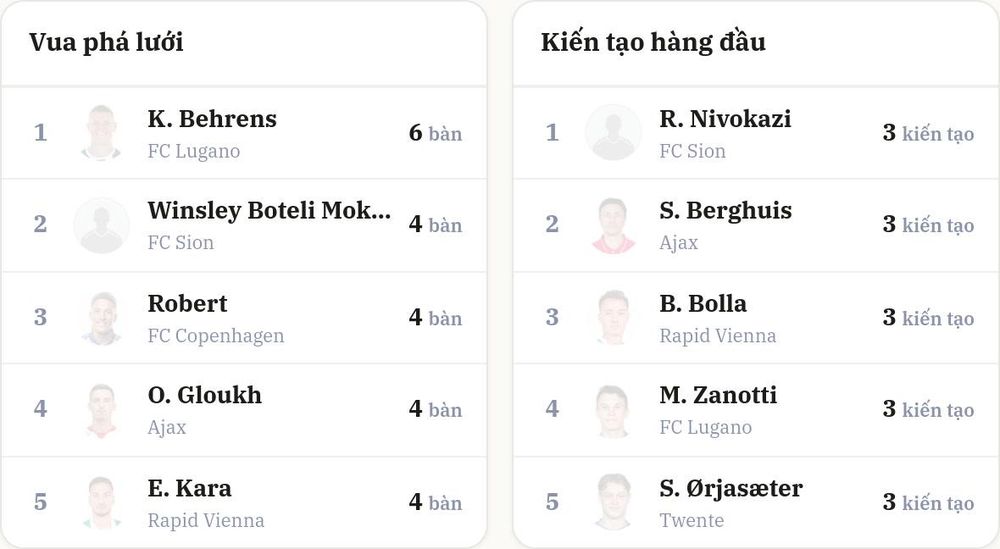Click R. Nivokazi placeholder avatar
Image resolution: width=1000 pixels, height=549 pixels.
click(614, 133)
